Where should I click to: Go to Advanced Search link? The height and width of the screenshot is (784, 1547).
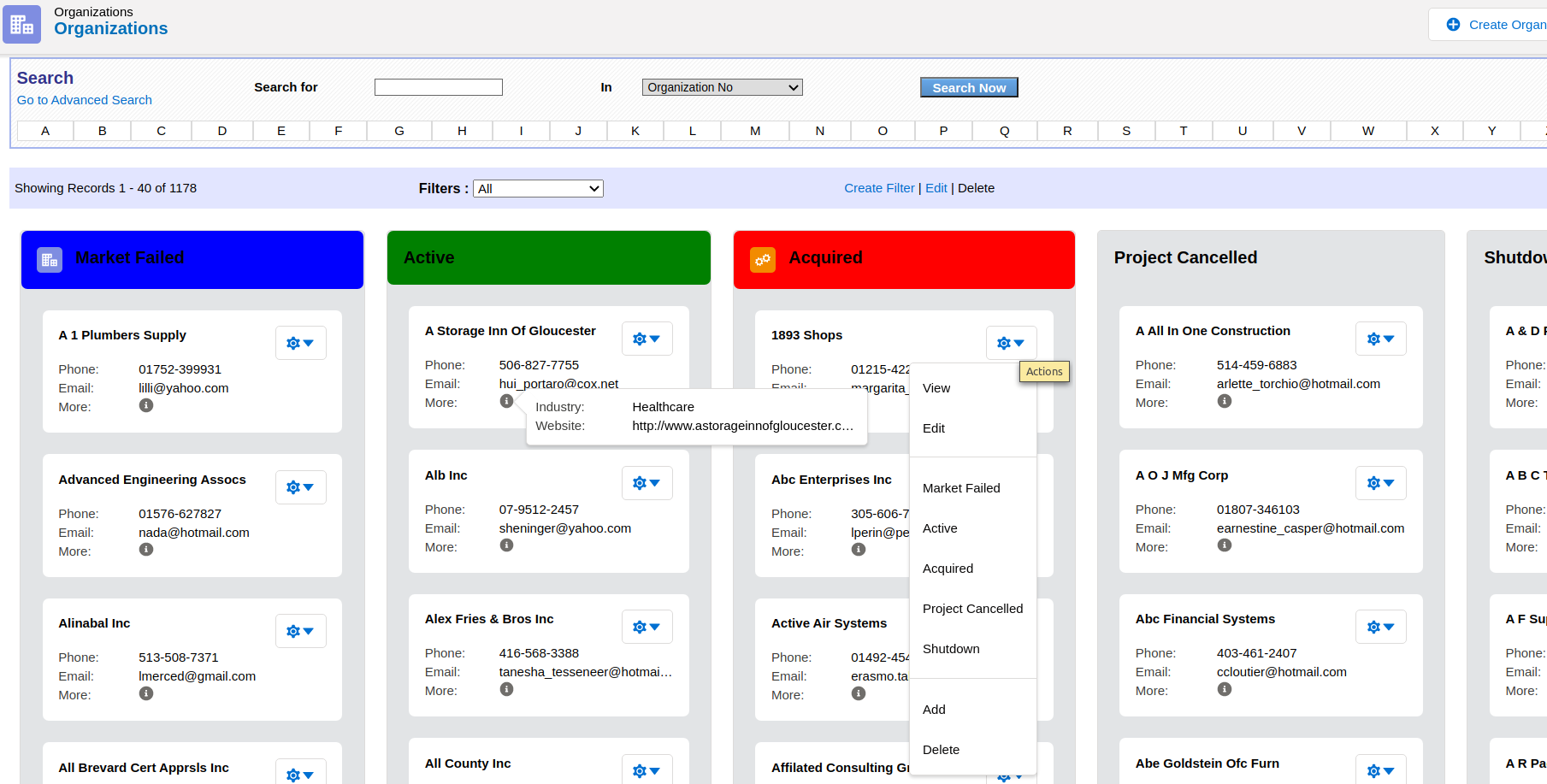click(85, 100)
